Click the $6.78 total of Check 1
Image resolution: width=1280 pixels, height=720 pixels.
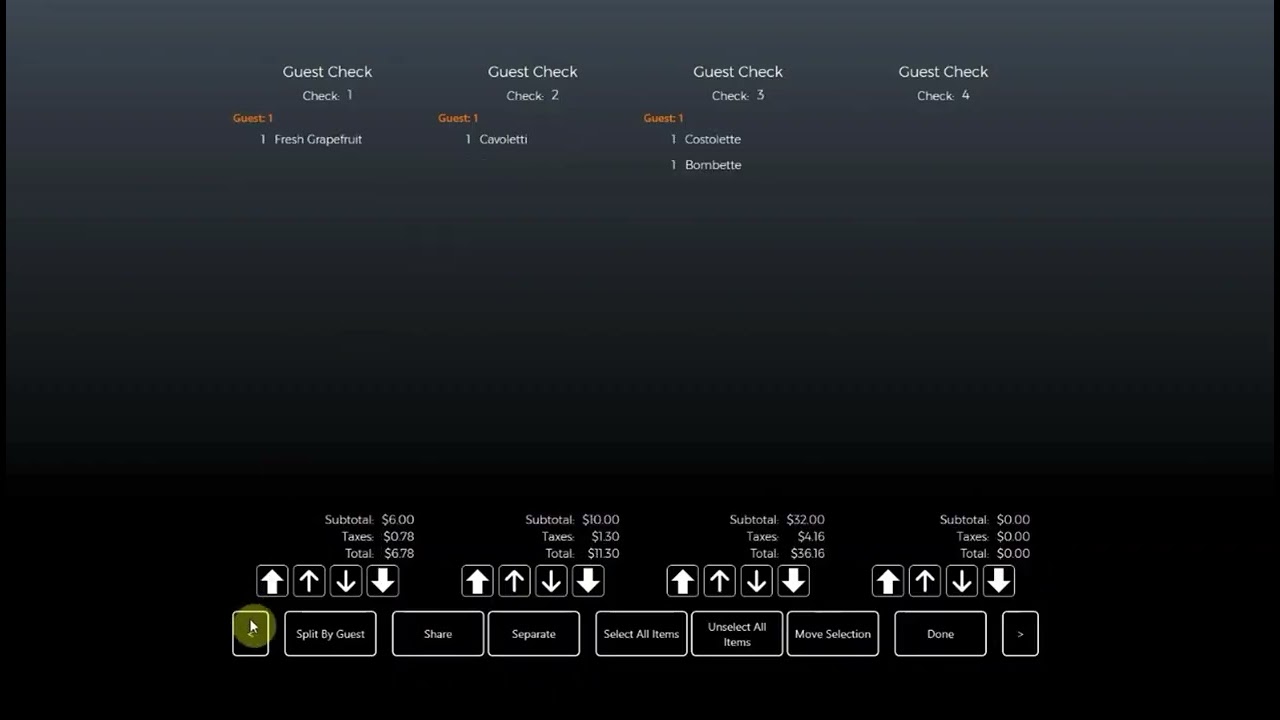(x=399, y=553)
